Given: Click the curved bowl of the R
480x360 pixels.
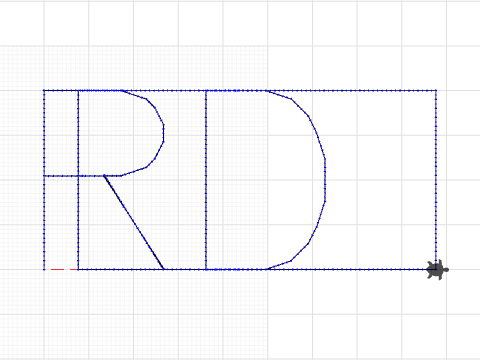Looking at the screenshot, I should (155, 133).
